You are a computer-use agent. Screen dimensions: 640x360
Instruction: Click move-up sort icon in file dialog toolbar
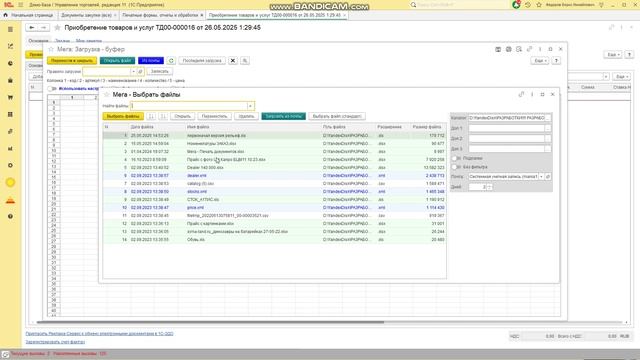[x=151, y=116]
